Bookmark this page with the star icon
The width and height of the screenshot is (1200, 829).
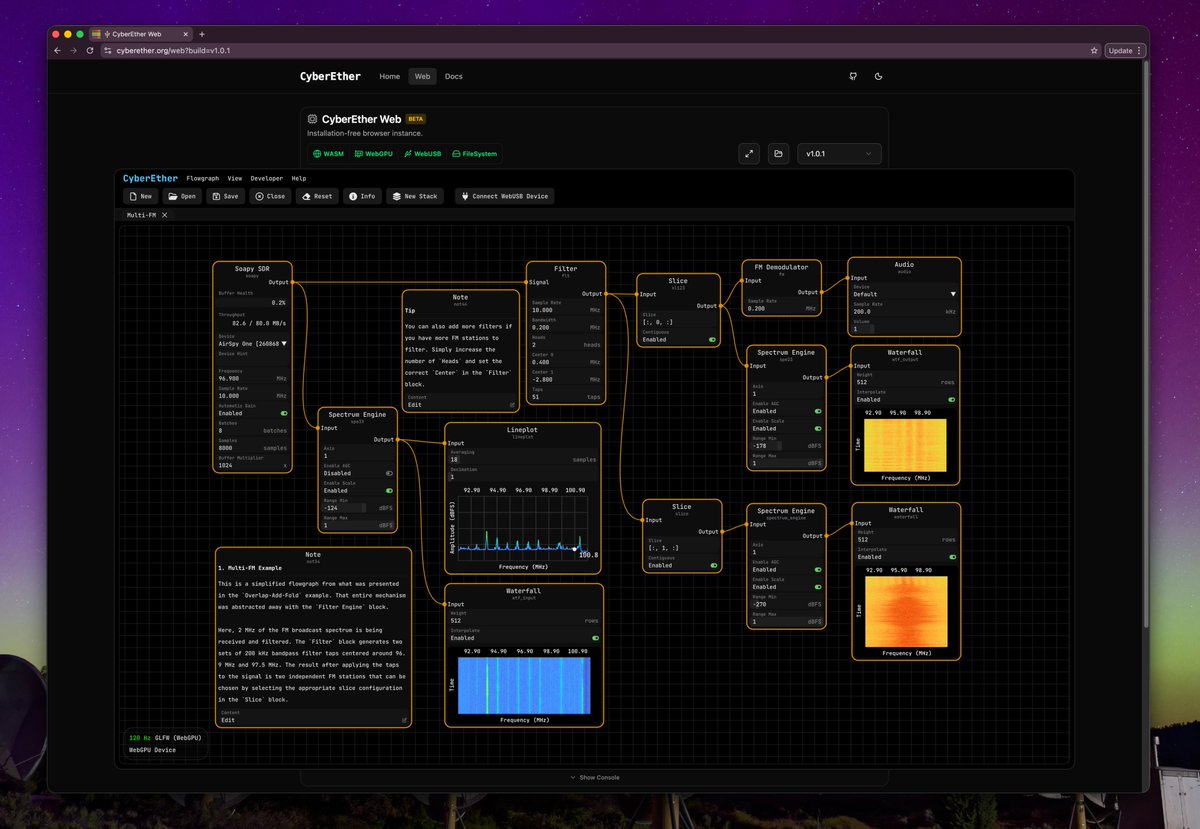click(x=1094, y=50)
